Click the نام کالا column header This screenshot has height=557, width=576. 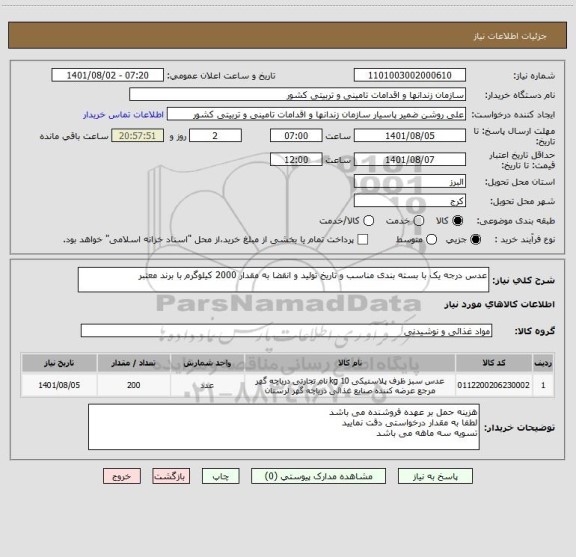coord(350,363)
